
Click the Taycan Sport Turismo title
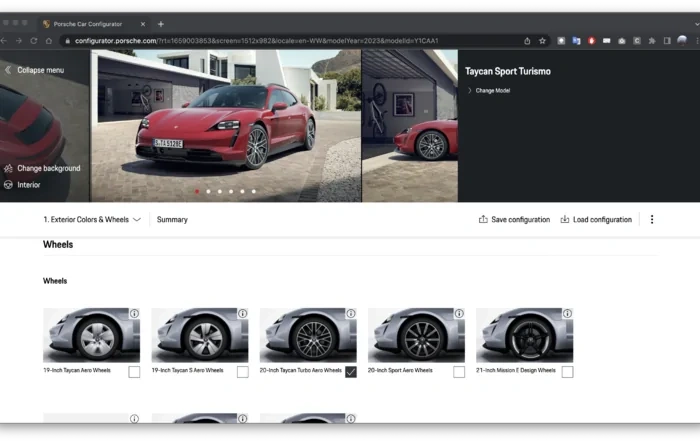tap(508, 71)
